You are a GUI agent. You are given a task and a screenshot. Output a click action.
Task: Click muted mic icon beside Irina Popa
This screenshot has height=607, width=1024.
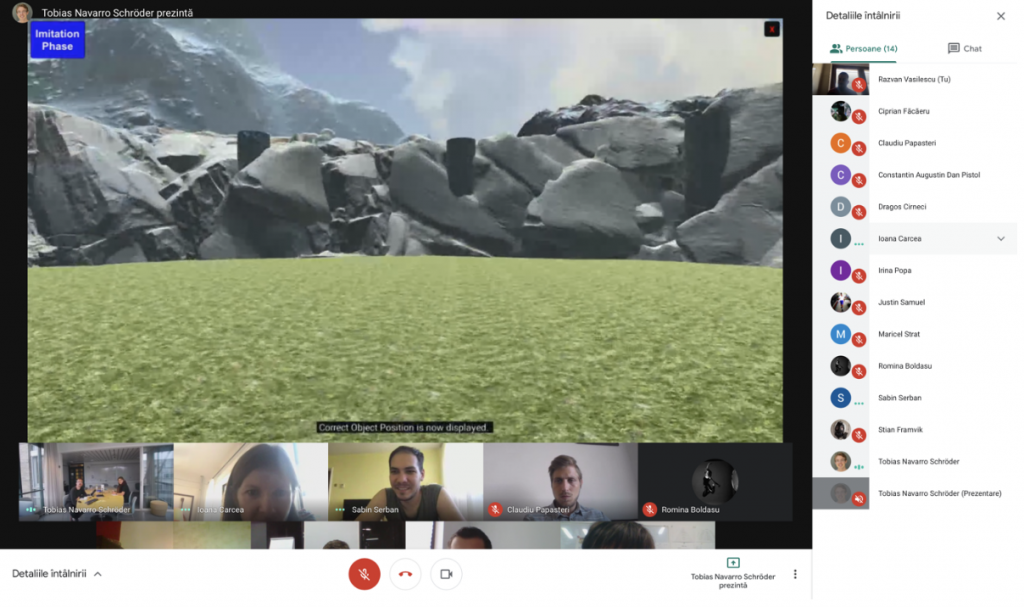858,276
